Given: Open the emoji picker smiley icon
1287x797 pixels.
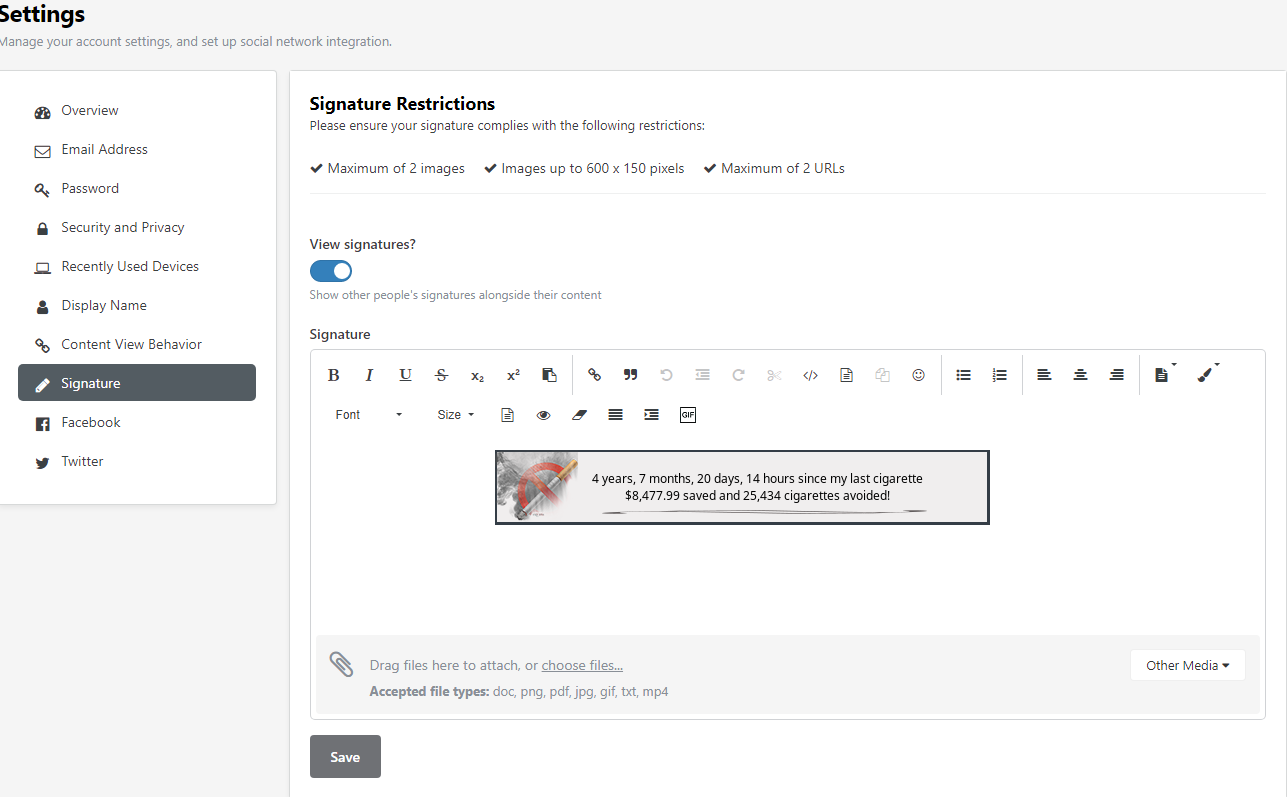Looking at the screenshot, I should [919, 375].
